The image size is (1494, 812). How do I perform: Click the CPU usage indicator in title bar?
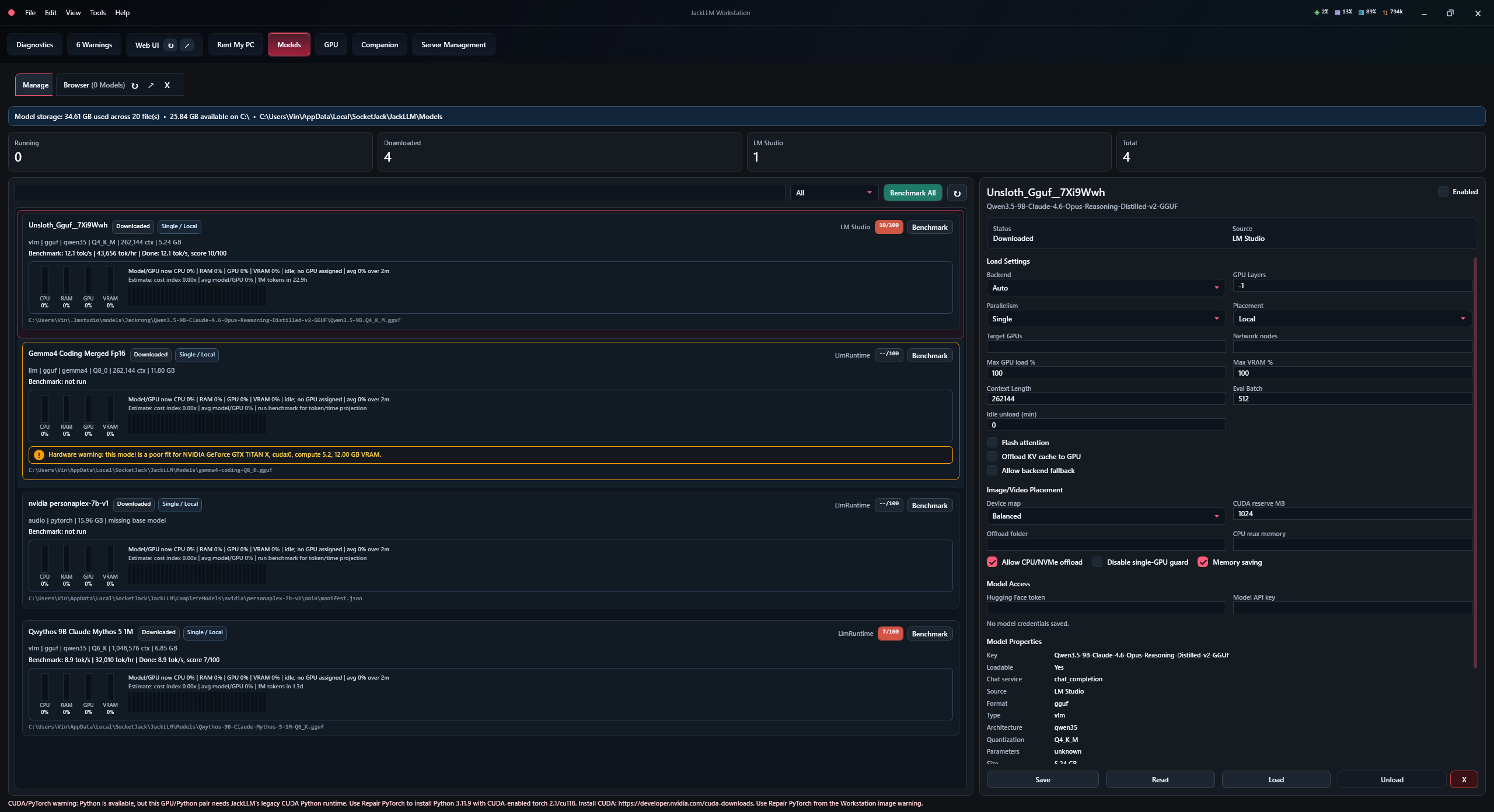[1321, 12]
